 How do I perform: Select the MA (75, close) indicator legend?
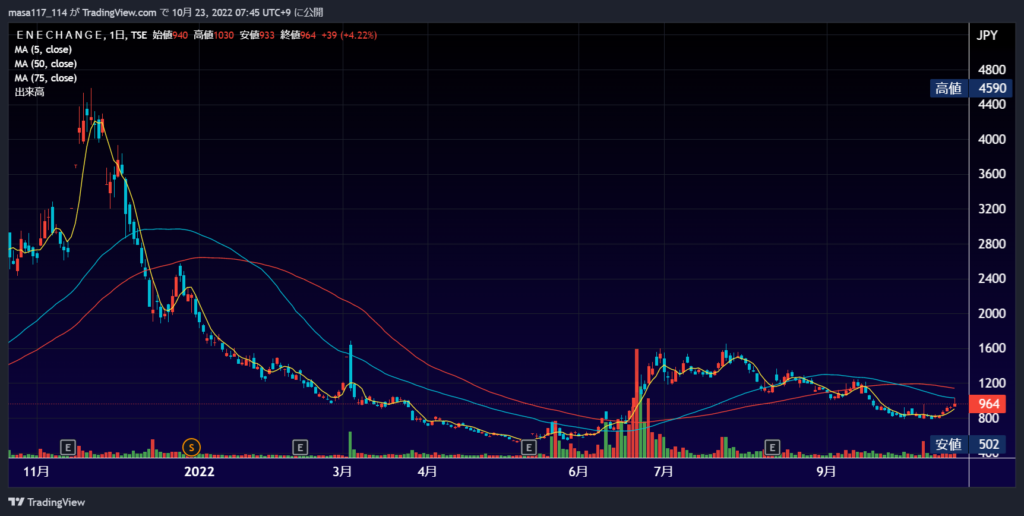46,78
